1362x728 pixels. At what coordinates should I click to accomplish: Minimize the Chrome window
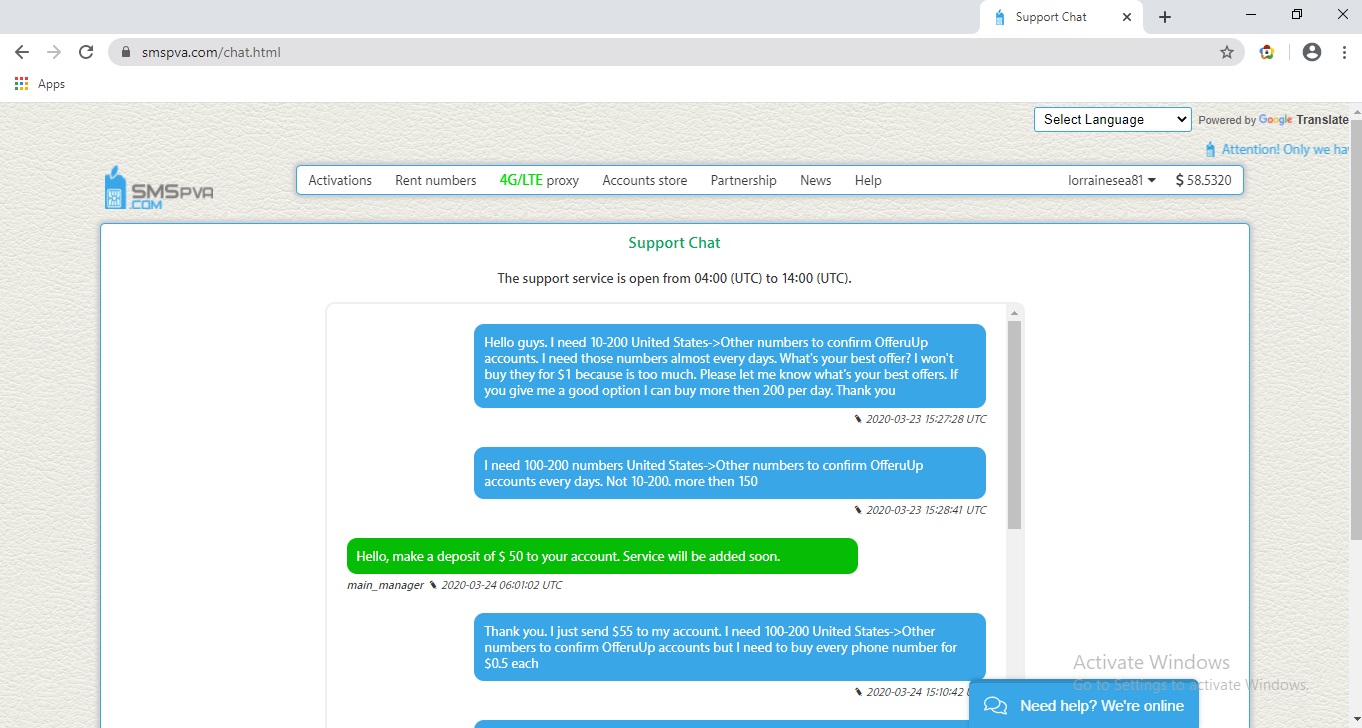(x=1253, y=15)
